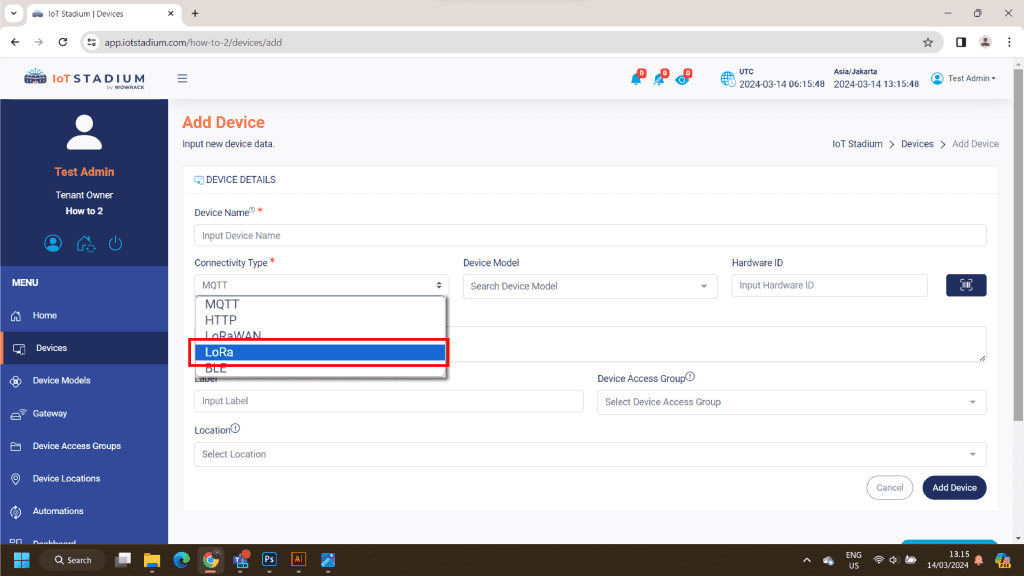The image size is (1024, 576).
Task: Focus the Device Name input field
Action: point(590,235)
